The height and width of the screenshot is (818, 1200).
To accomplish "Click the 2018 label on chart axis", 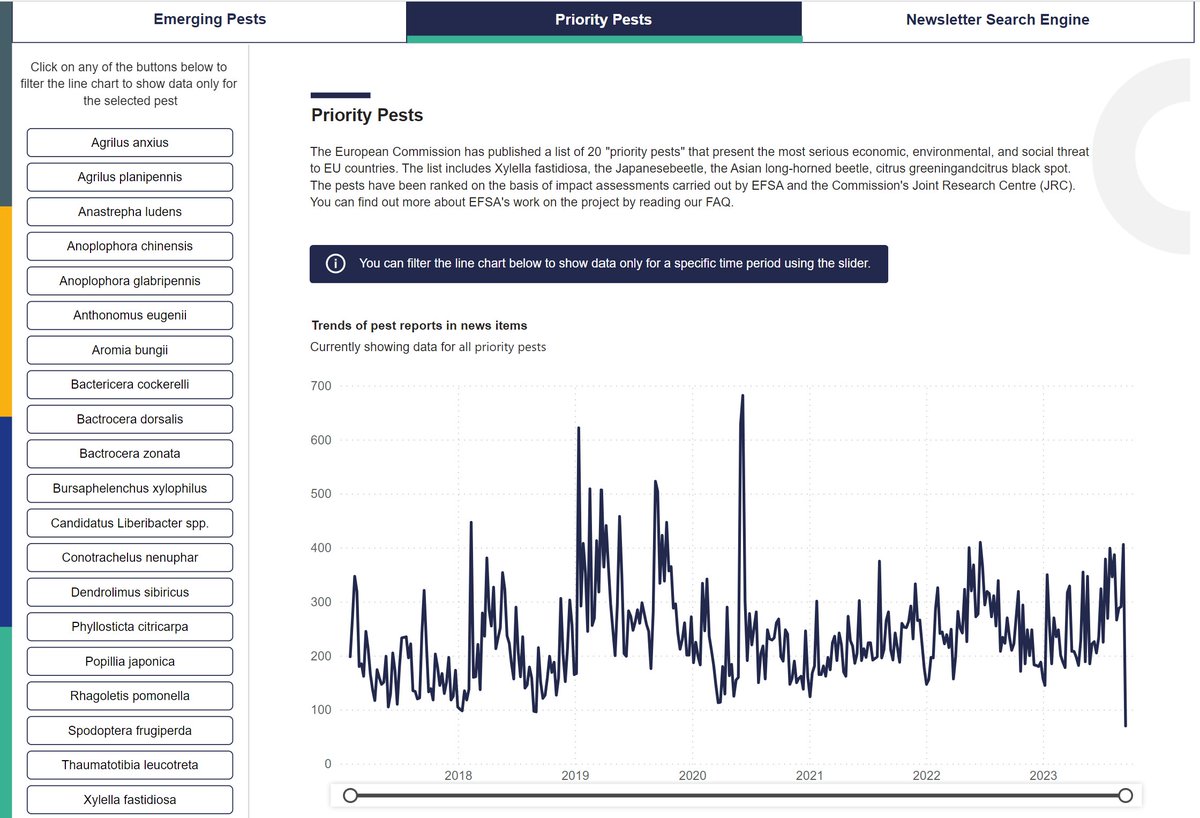I will pos(458,775).
